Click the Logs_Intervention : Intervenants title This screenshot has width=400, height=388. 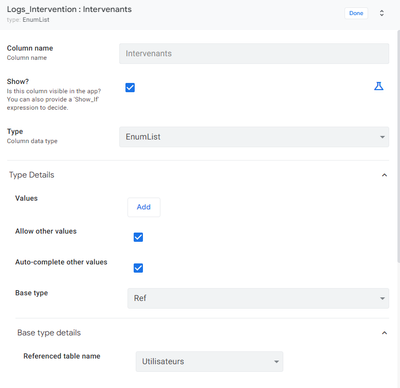(69, 9)
